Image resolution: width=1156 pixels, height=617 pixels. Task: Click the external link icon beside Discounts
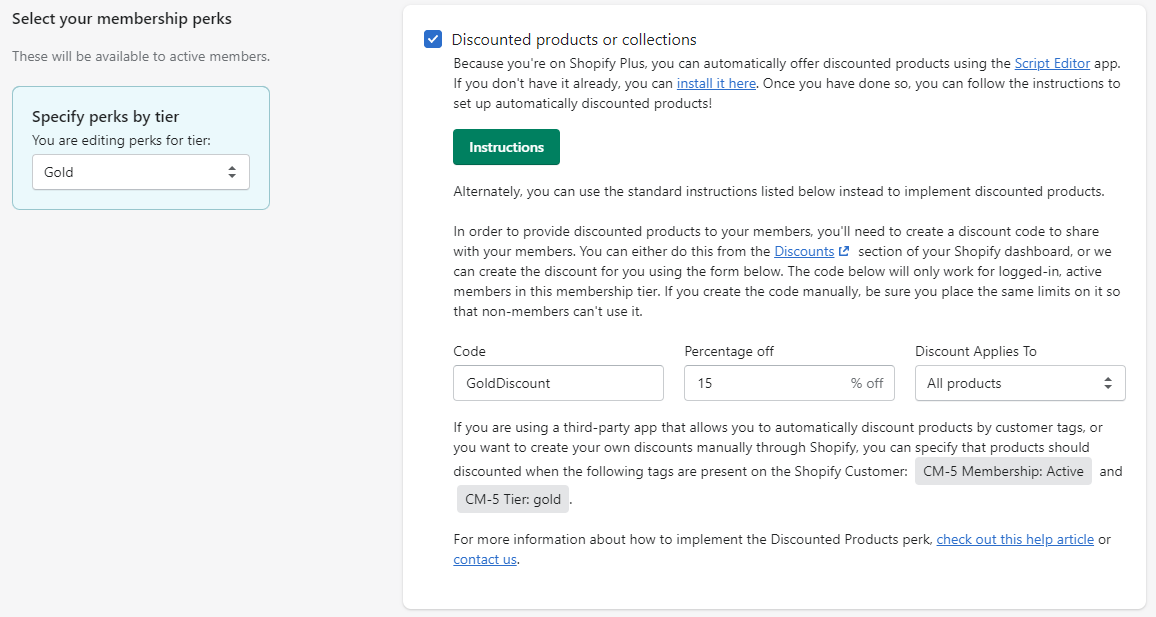coord(844,252)
